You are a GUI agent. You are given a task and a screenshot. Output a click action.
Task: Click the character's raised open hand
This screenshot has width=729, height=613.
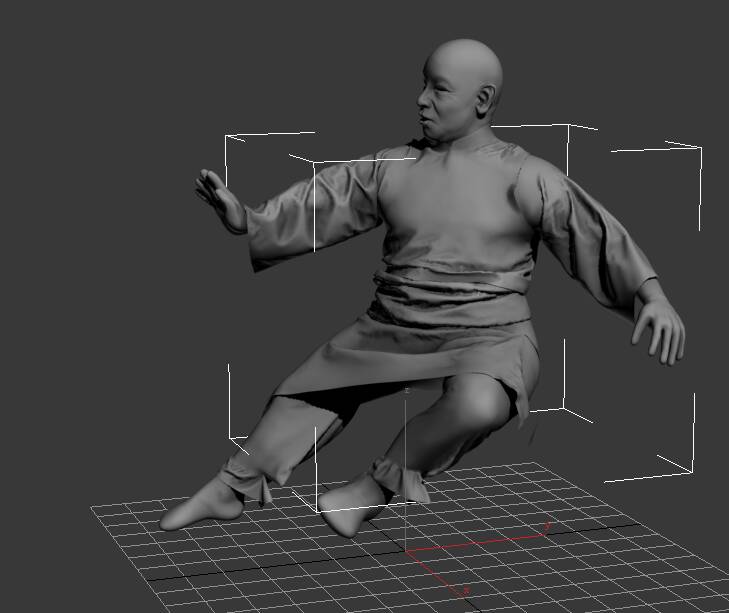tap(221, 201)
